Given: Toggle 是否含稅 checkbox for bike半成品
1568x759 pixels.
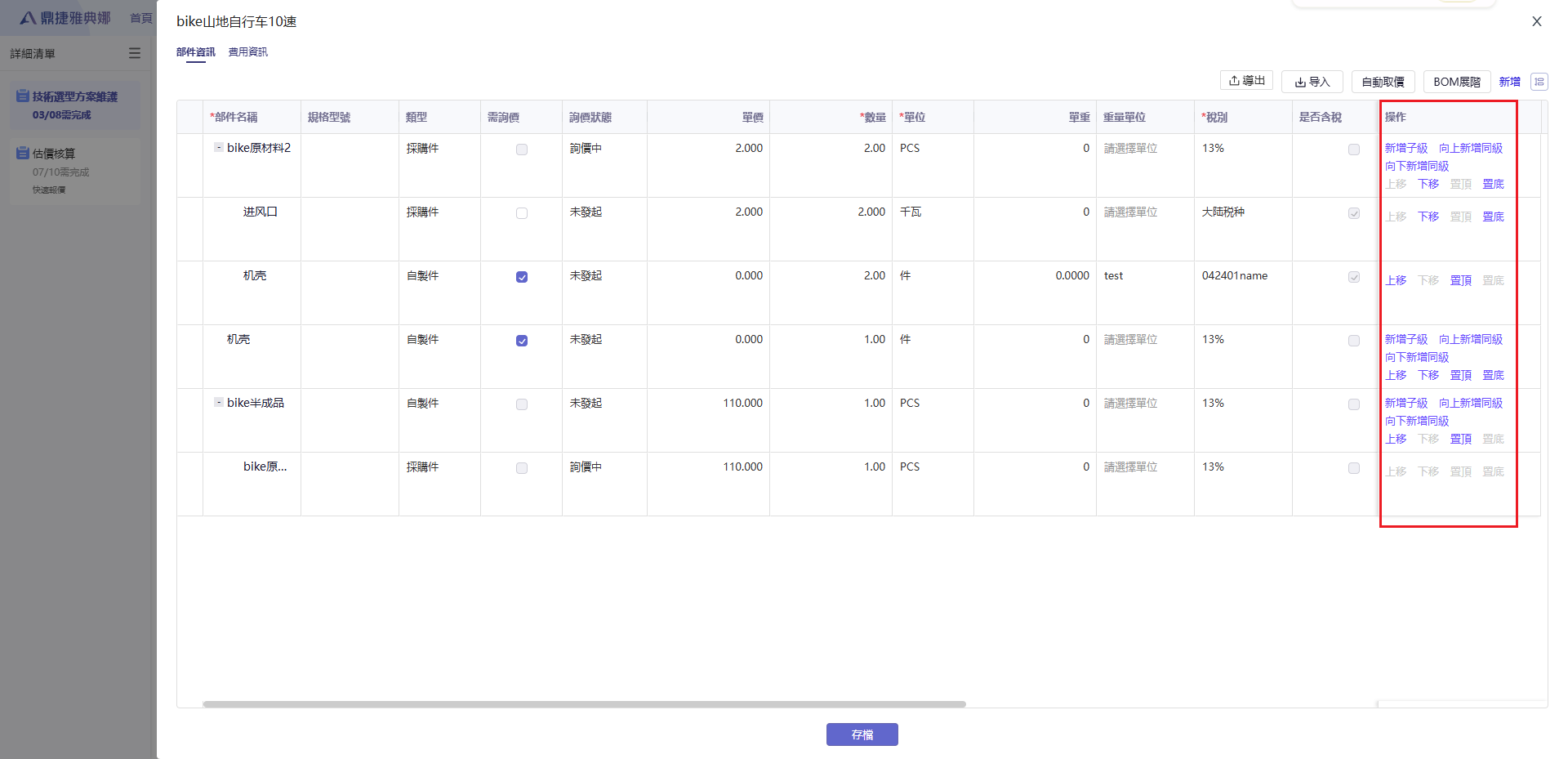Looking at the screenshot, I should coord(1354,404).
